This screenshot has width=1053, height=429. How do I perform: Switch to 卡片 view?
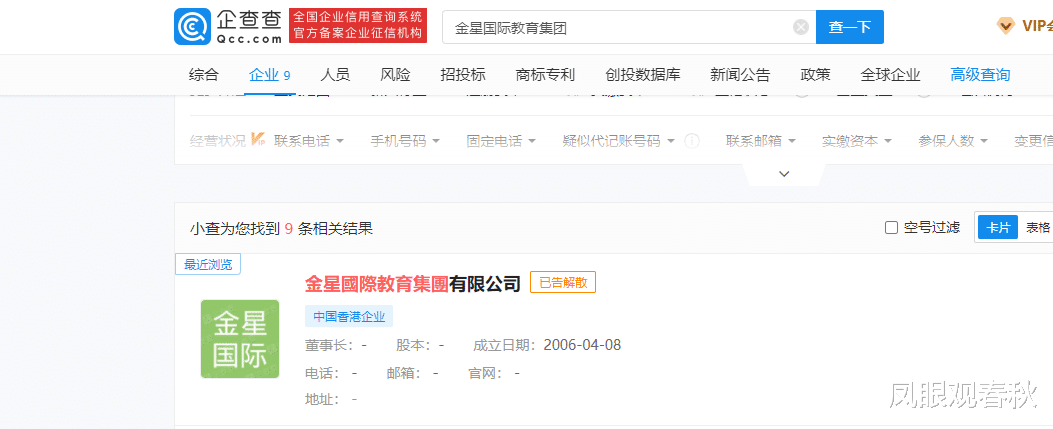point(997,228)
